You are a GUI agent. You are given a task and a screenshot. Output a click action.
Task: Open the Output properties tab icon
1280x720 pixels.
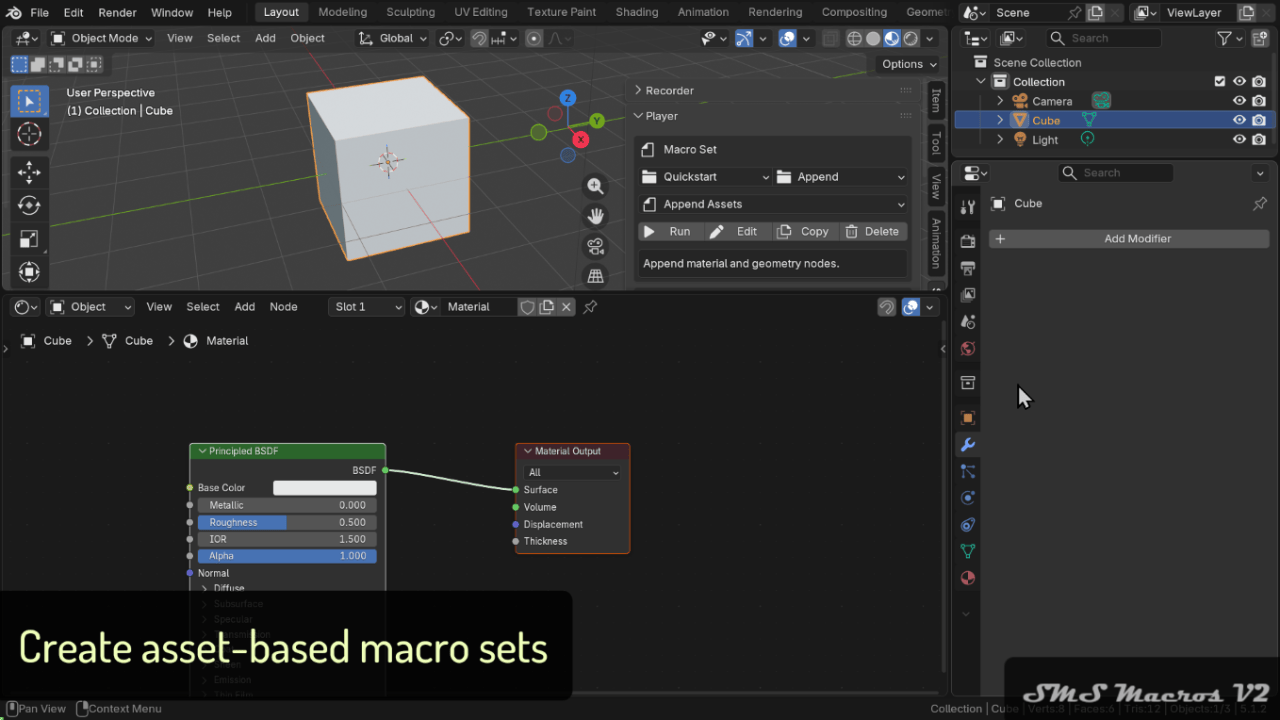(968, 268)
